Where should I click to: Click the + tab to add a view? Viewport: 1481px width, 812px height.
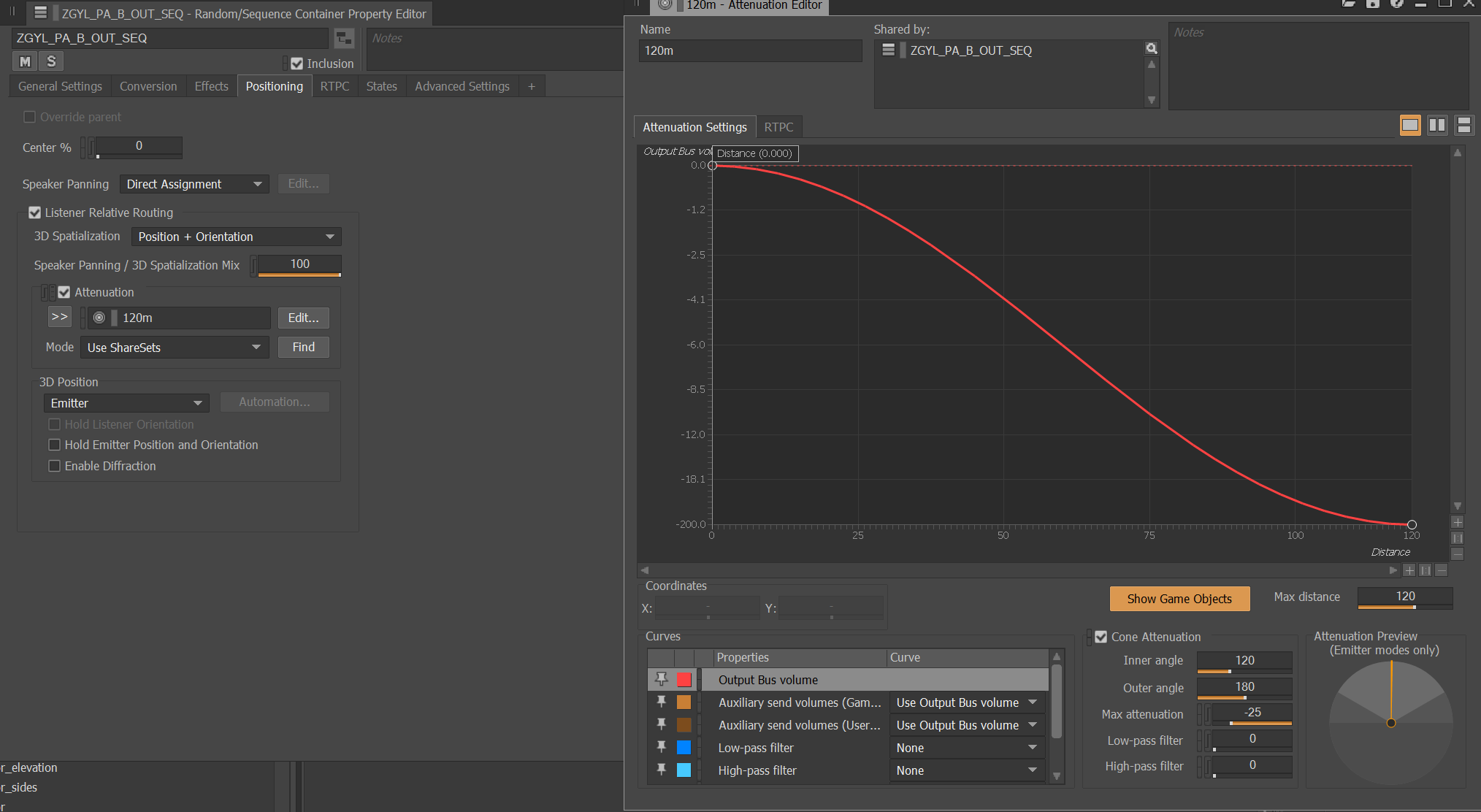pyautogui.click(x=532, y=86)
